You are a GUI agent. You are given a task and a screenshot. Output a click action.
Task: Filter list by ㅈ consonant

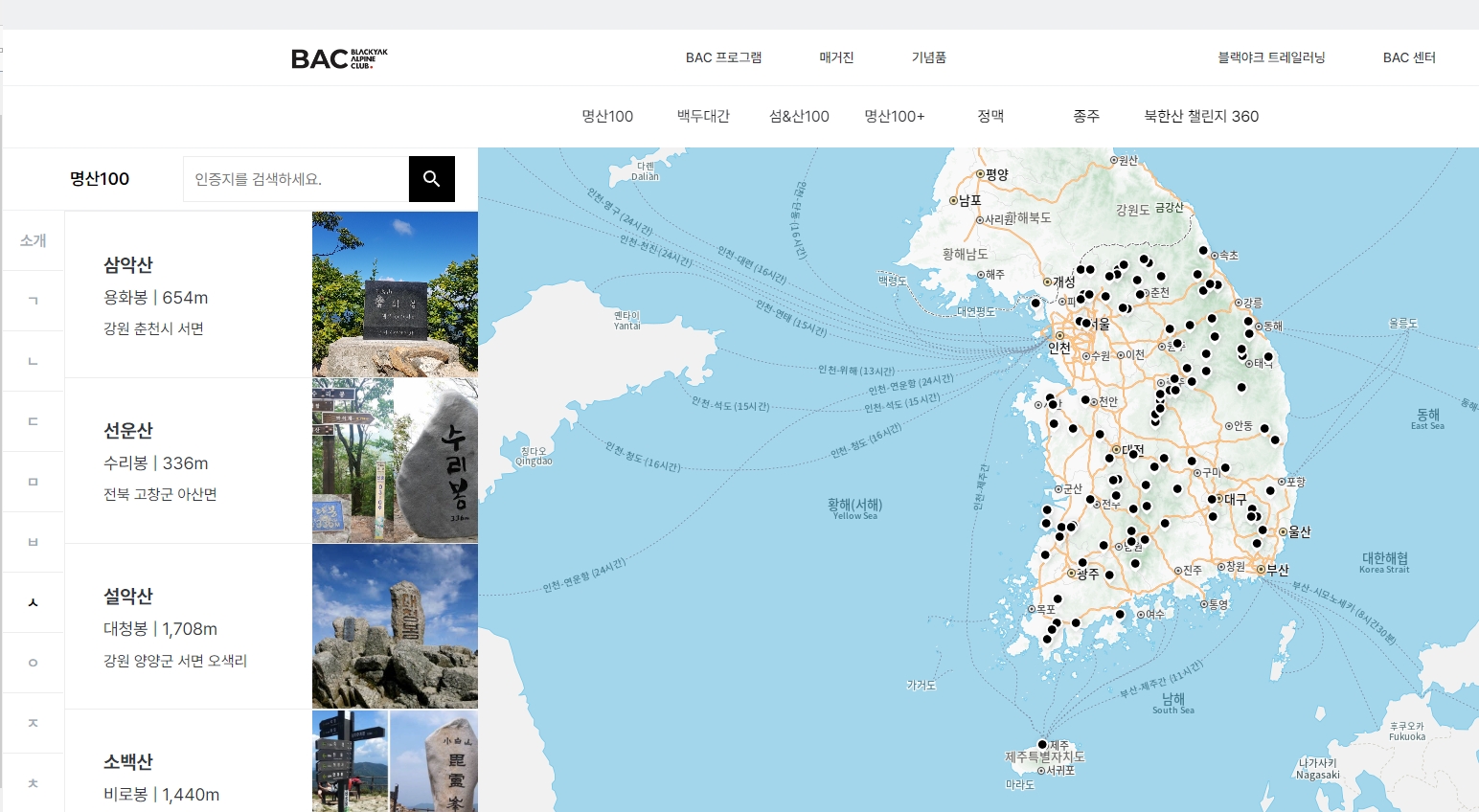click(34, 723)
